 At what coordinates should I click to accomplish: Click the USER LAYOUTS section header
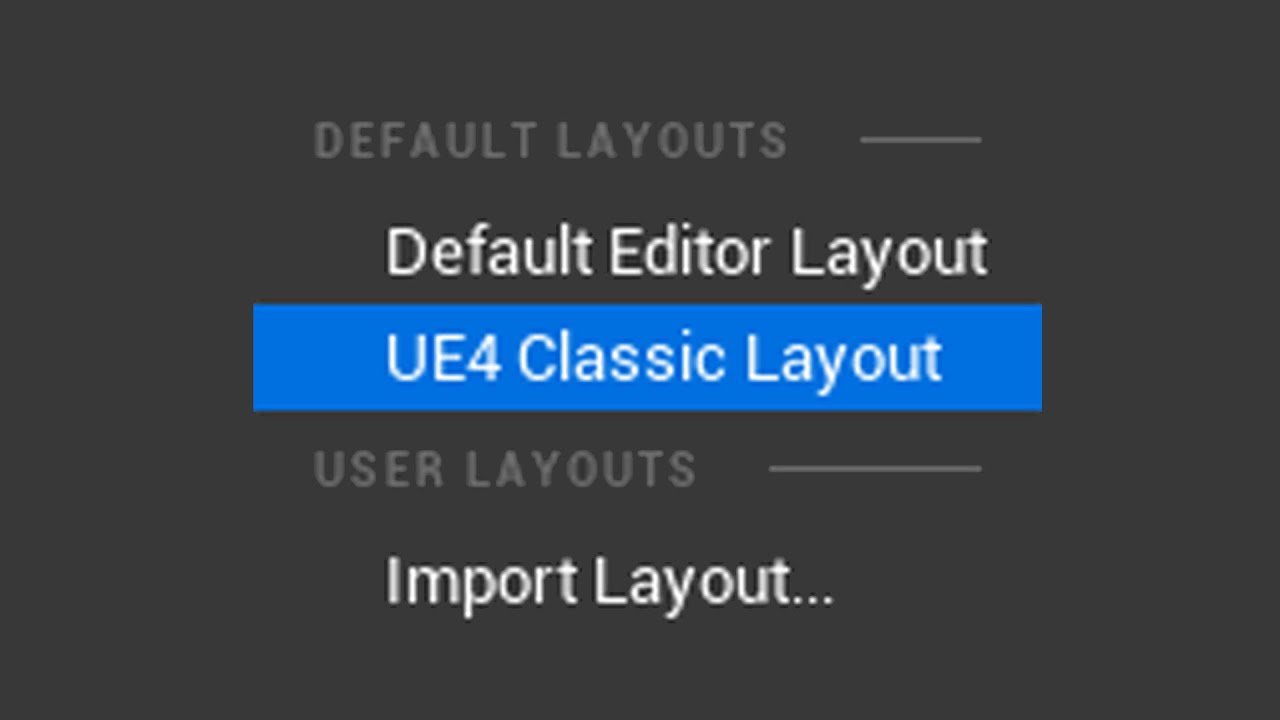[505, 469]
